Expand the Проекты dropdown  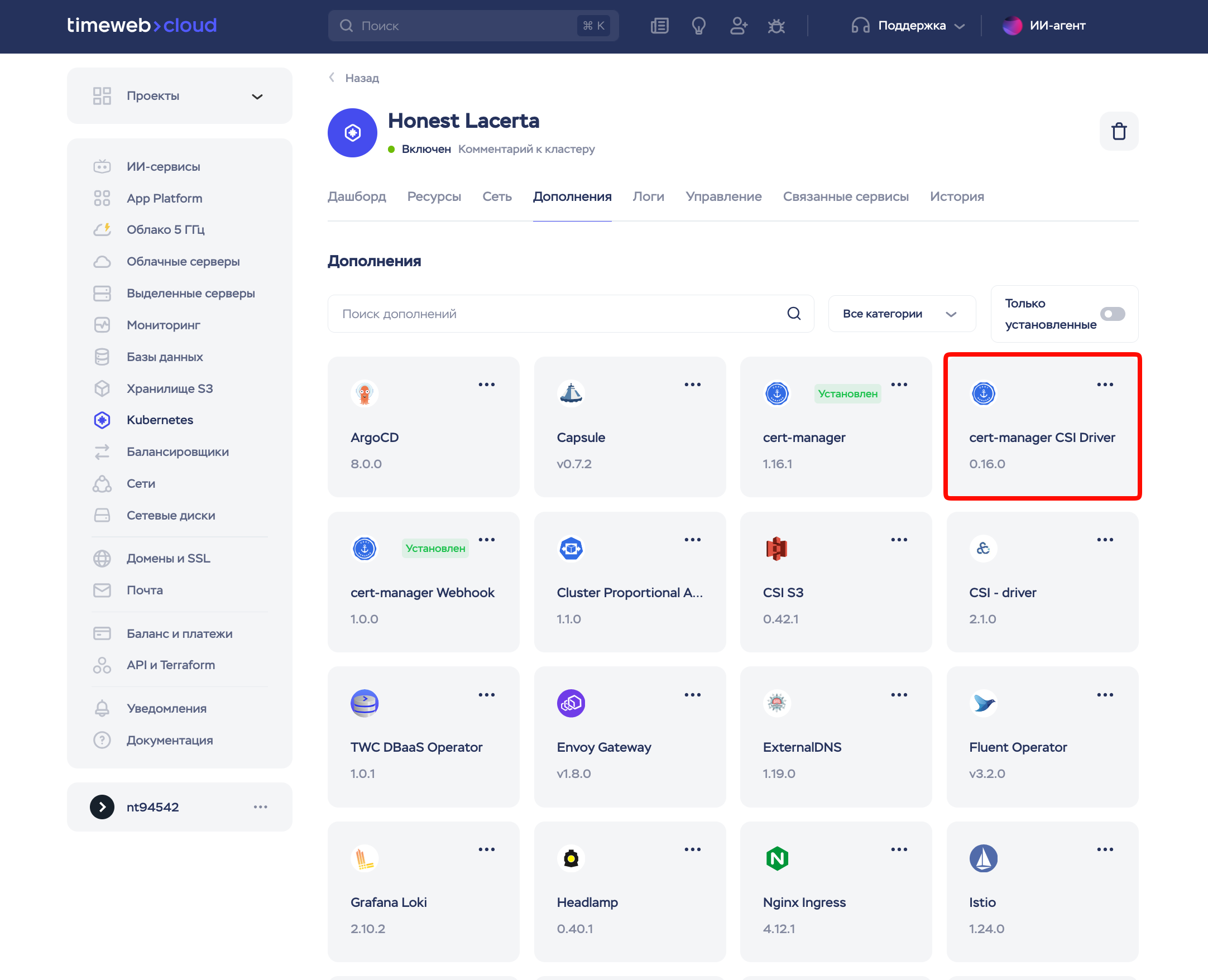[180, 96]
